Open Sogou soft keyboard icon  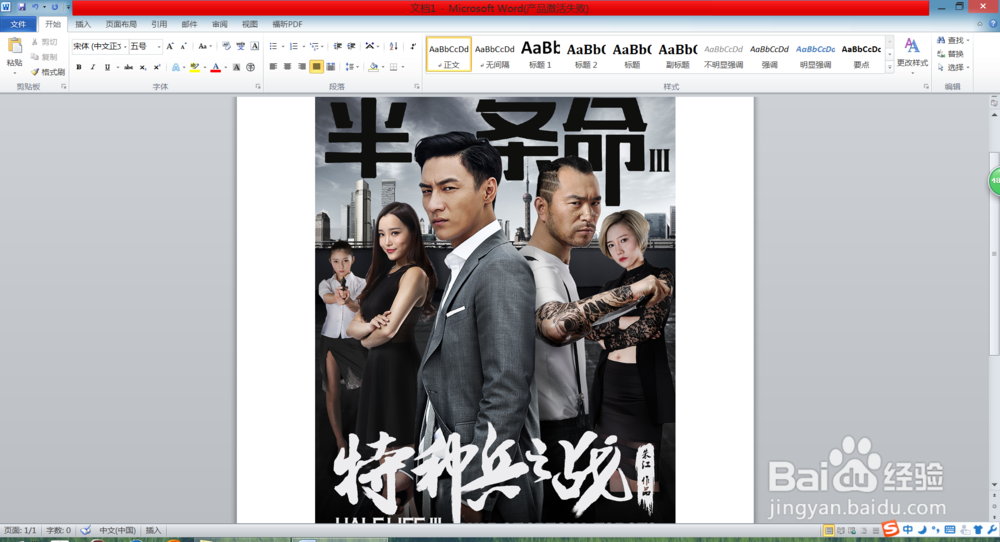point(950,530)
